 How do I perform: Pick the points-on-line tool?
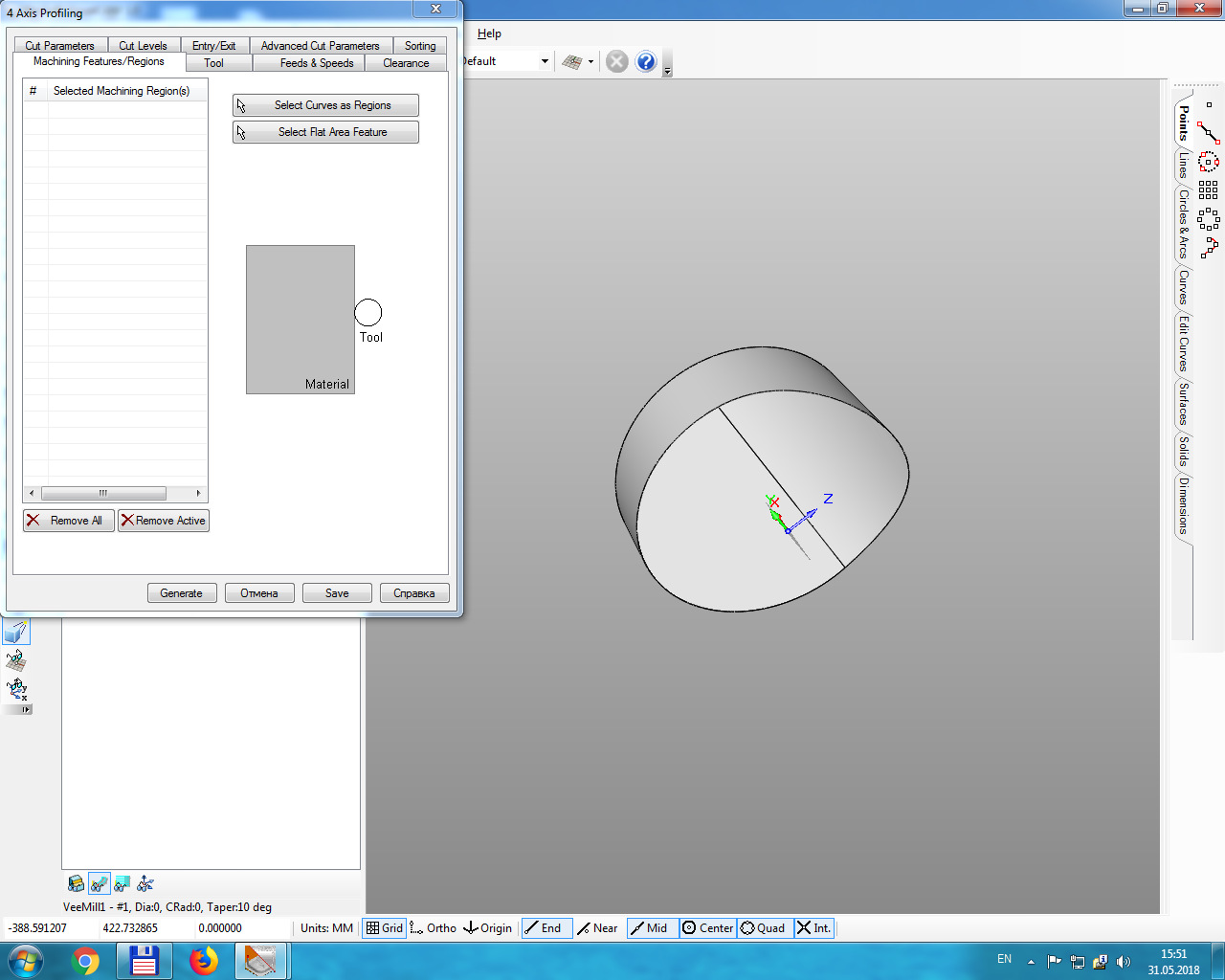(1209, 133)
